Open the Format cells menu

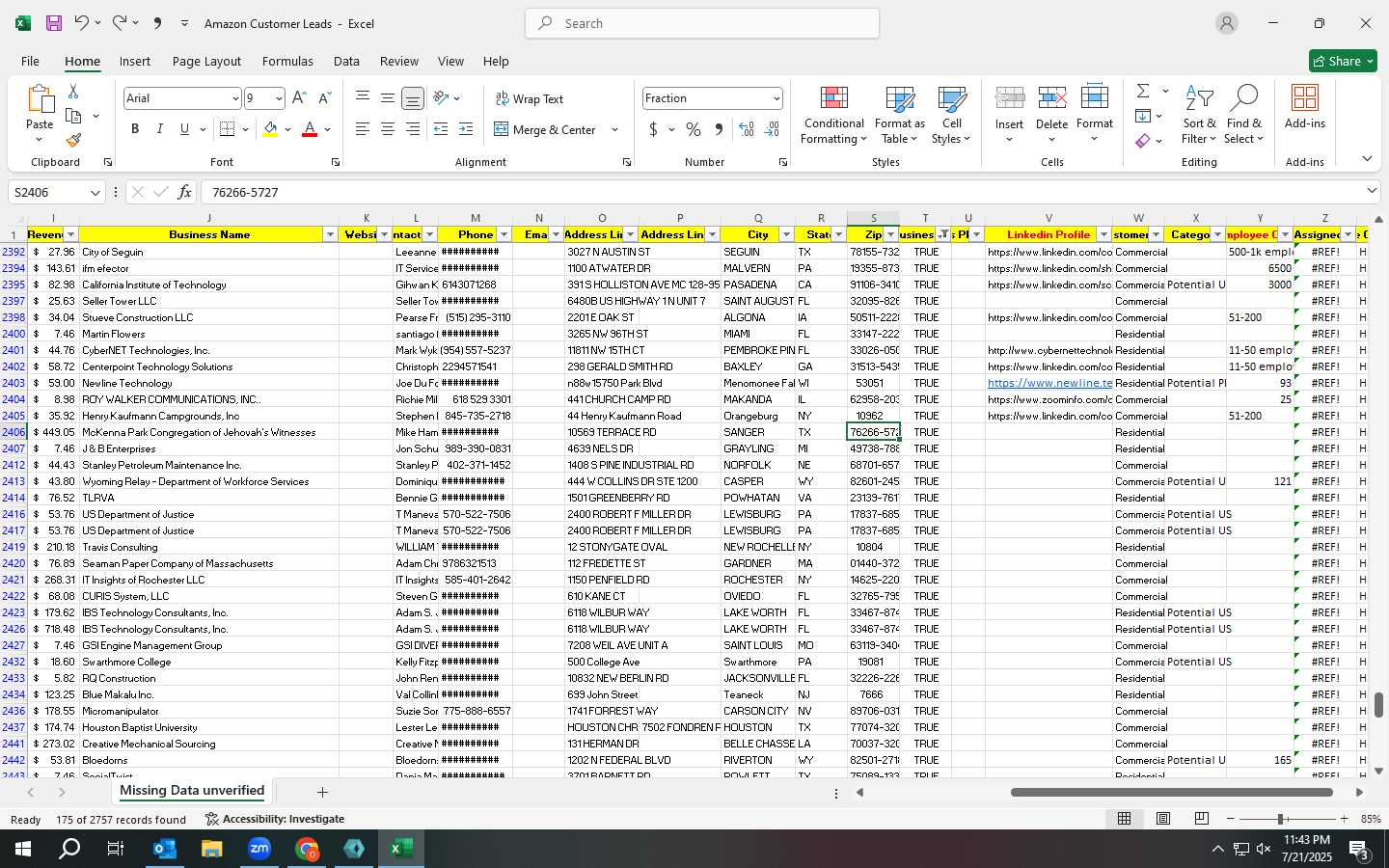click(1095, 116)
